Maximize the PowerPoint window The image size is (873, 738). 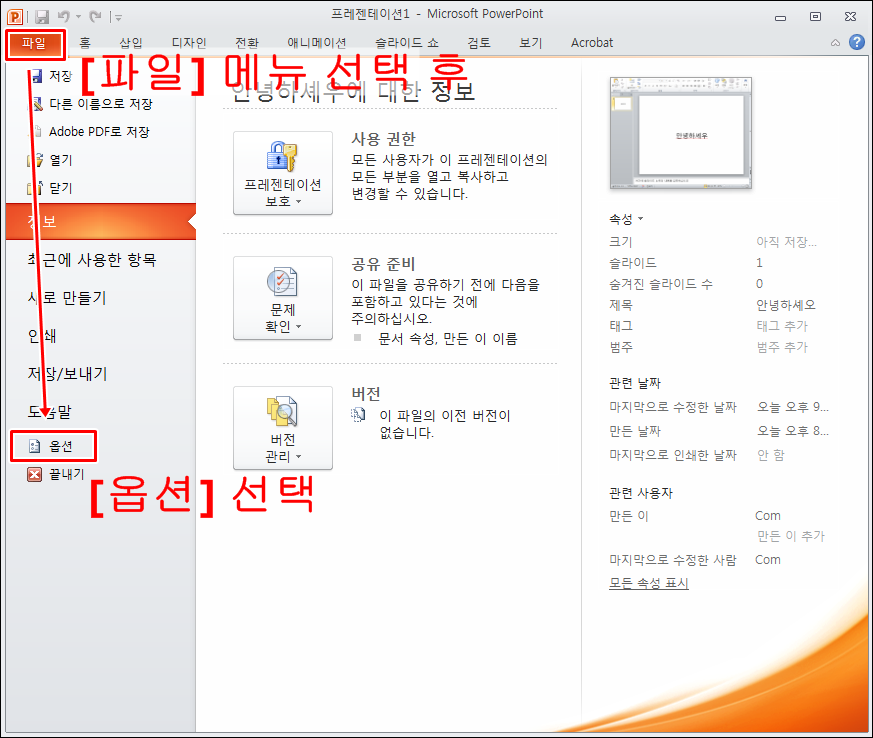[x=815, y=17]
